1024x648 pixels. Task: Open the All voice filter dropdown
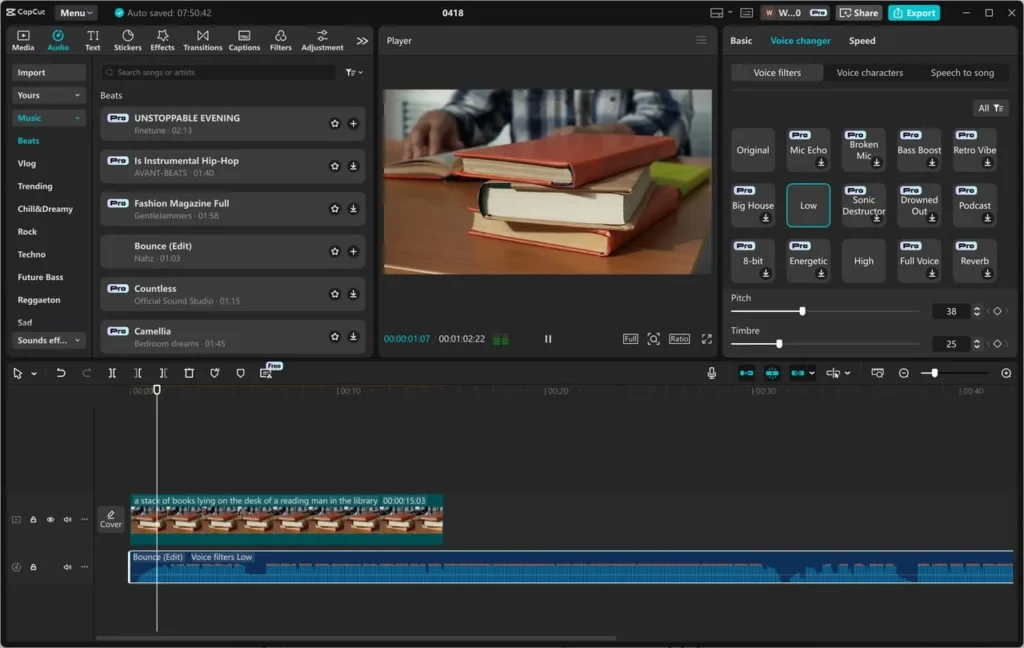(x=990, y=108)
